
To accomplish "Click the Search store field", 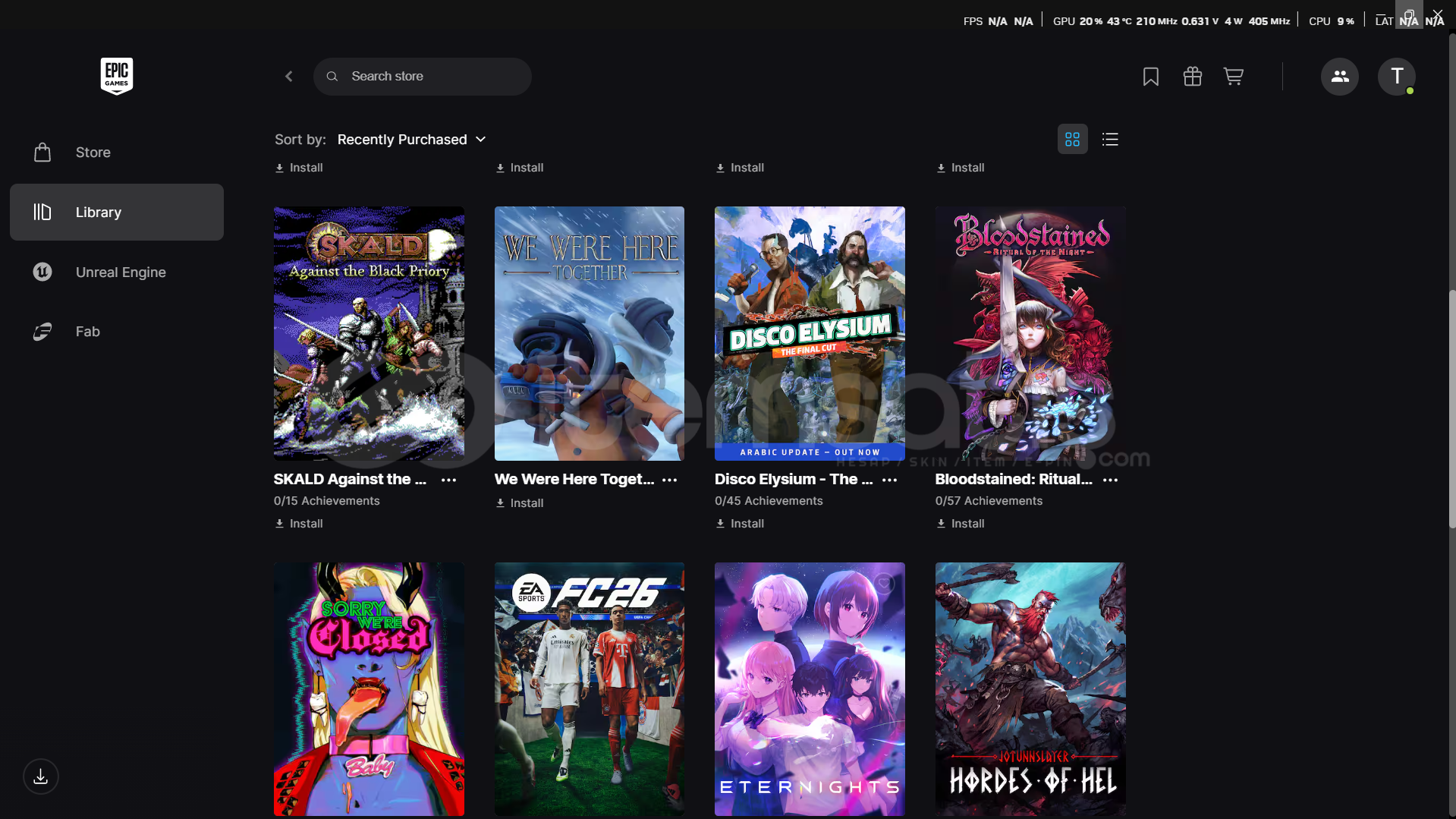I will (432, 77).
